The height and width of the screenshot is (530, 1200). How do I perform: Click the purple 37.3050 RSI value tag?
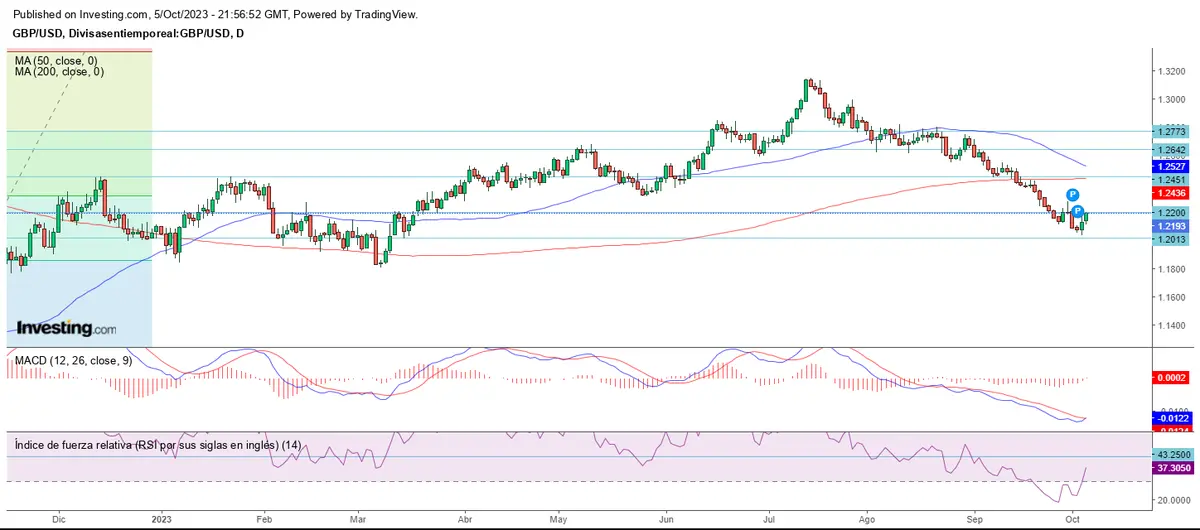tap(1168, 468)
